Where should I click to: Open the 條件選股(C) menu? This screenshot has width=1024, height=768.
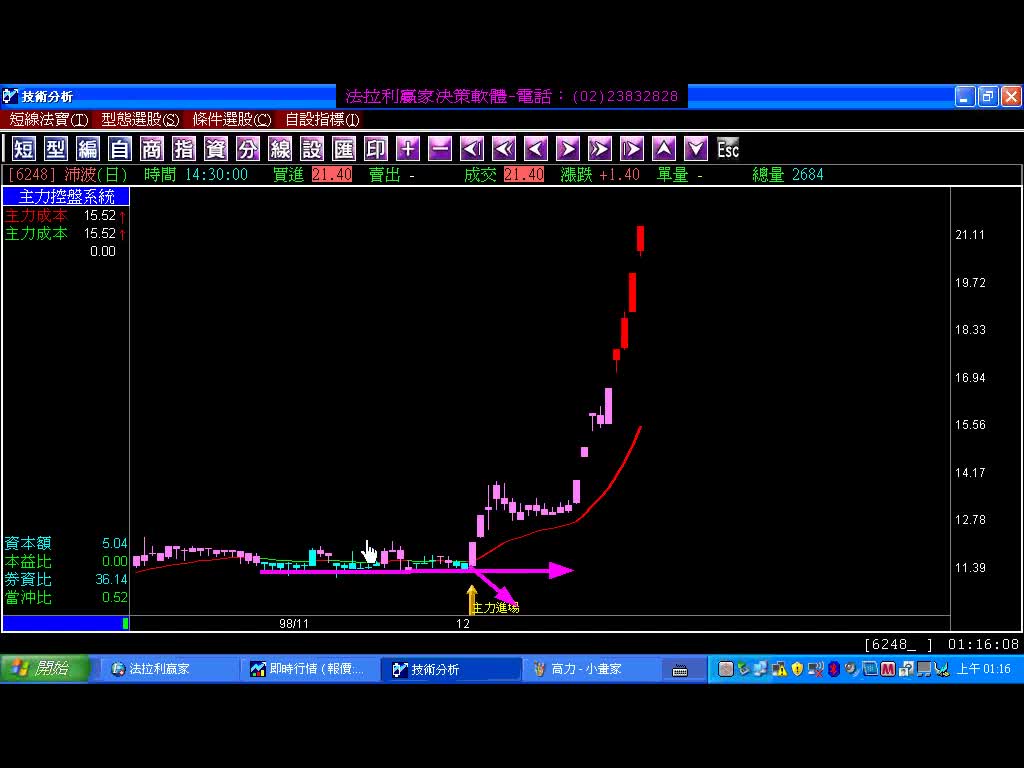232,120
